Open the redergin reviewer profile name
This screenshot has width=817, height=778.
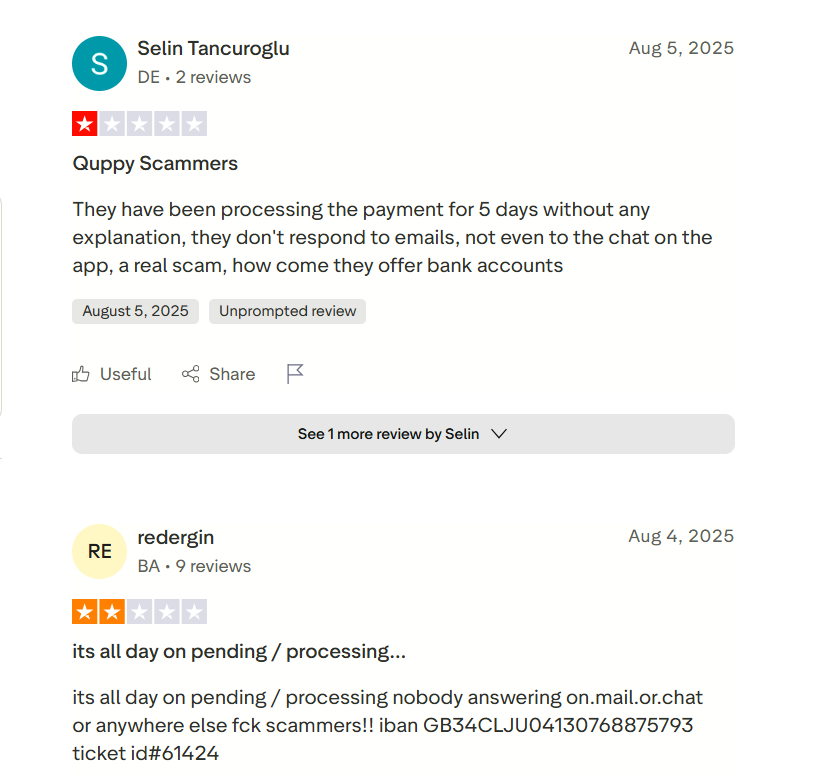click(x=175, y=537)
